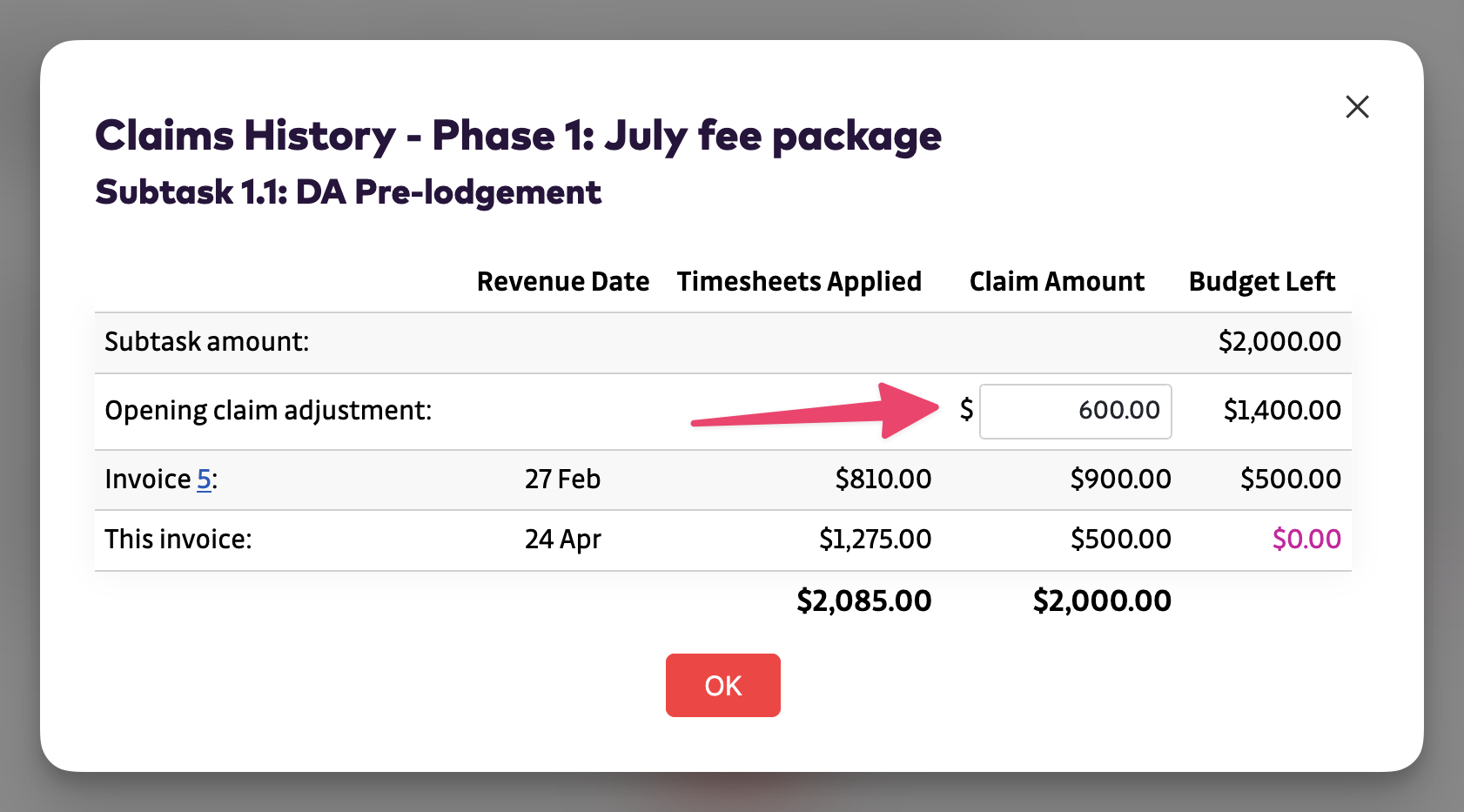The height and width of the screenshot is (812, 1464).
Task: Click the Claim Amount column header
Action: [1057, 281]
